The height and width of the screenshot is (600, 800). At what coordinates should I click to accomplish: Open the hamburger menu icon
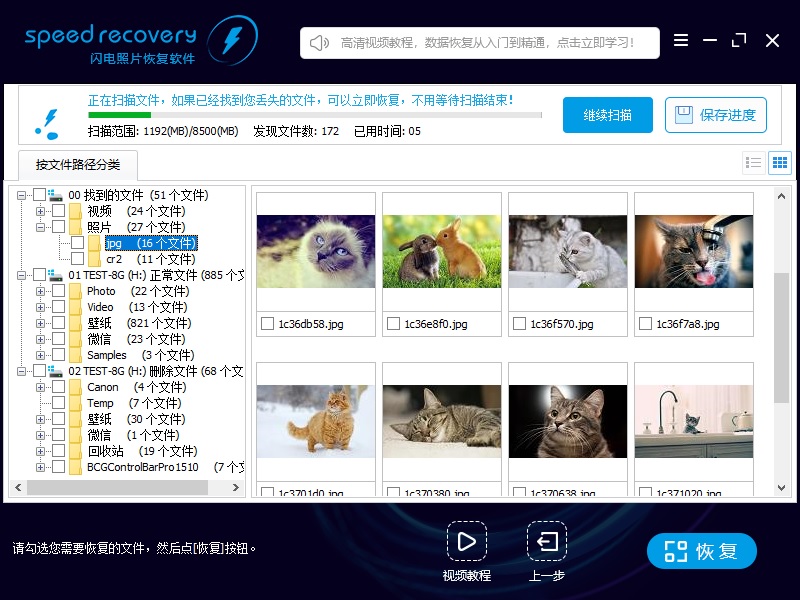681,40
